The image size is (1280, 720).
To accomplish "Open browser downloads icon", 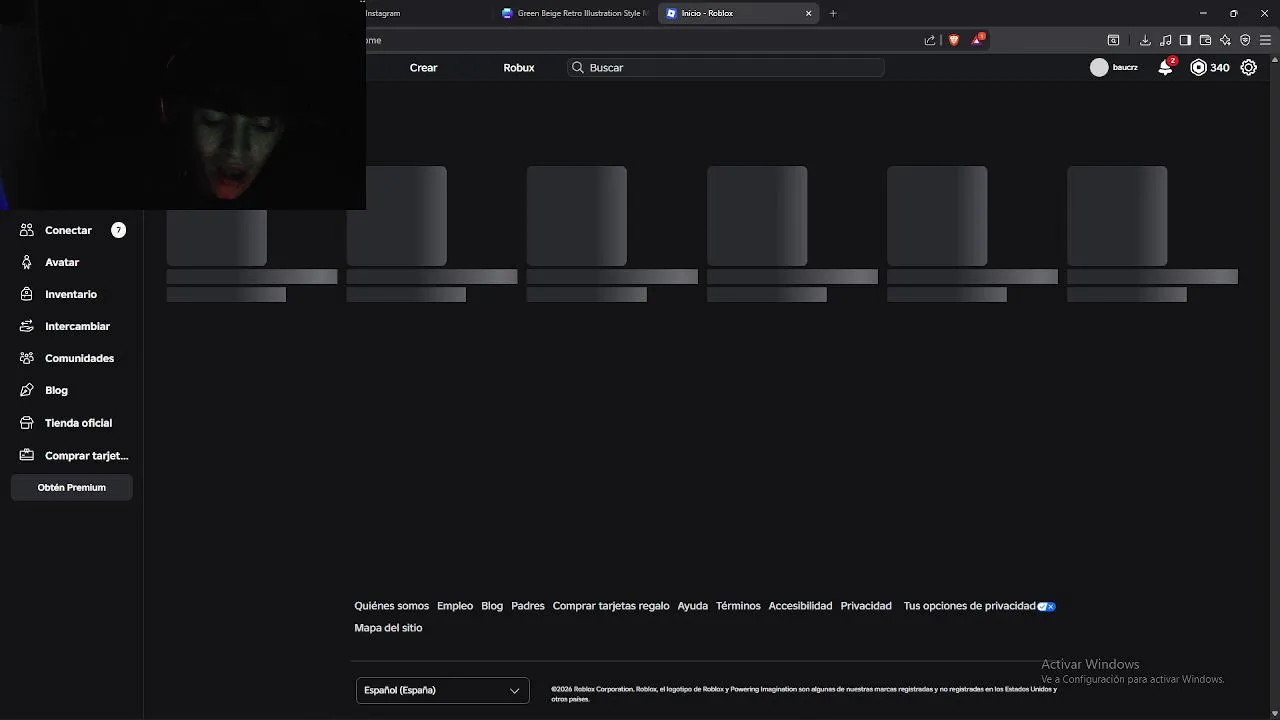I will pyautogui.click(x=1145, y=40).
